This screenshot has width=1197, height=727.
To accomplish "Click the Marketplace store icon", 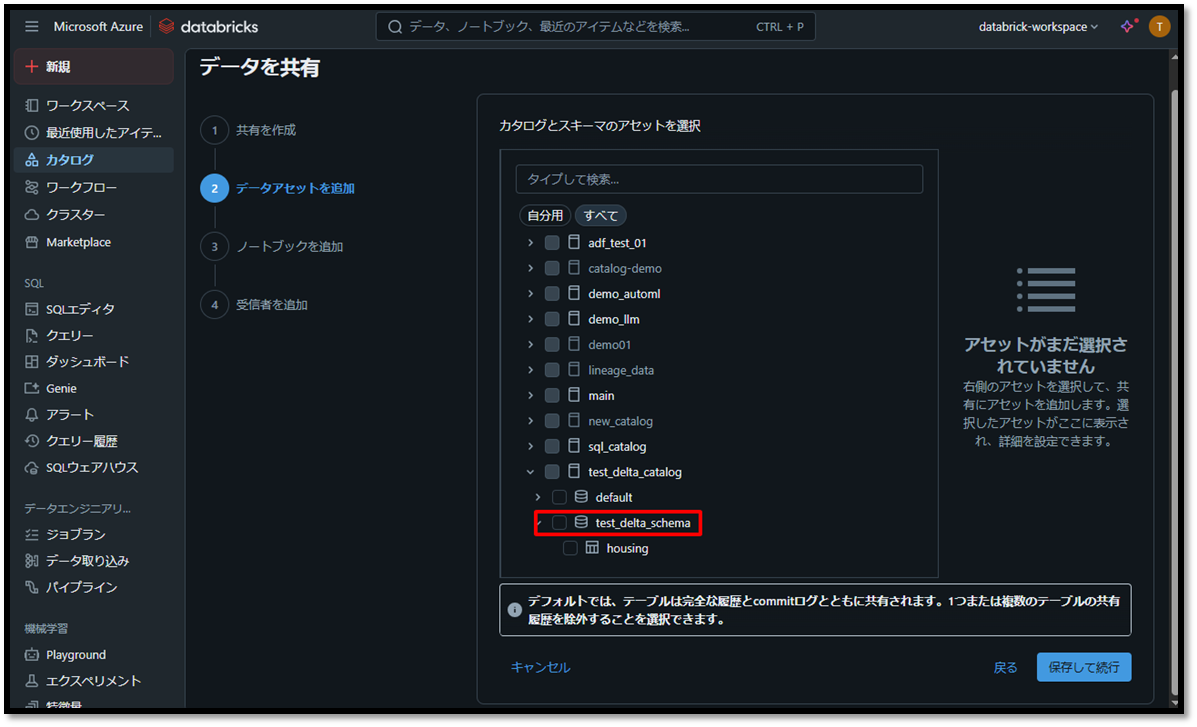I will [31, 242].
